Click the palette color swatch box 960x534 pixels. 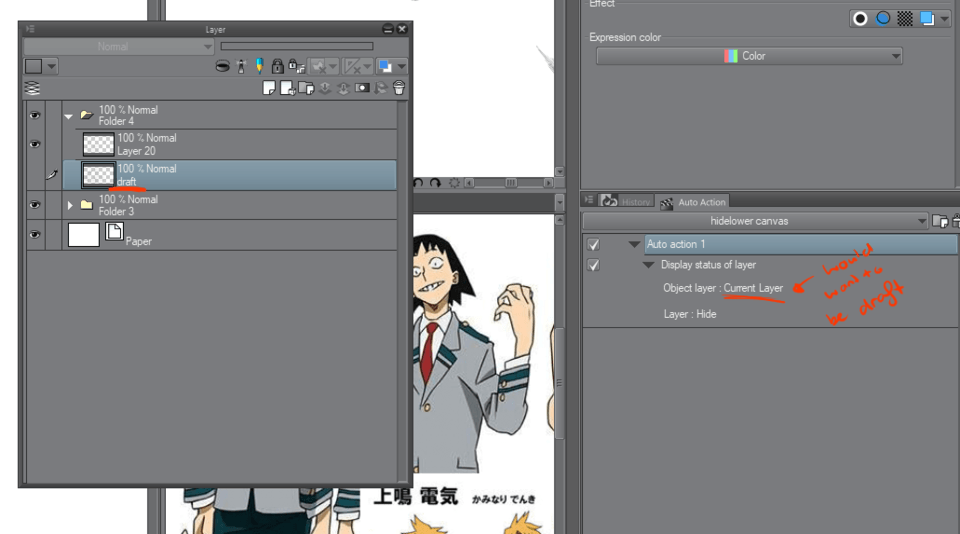click(34, 66)
